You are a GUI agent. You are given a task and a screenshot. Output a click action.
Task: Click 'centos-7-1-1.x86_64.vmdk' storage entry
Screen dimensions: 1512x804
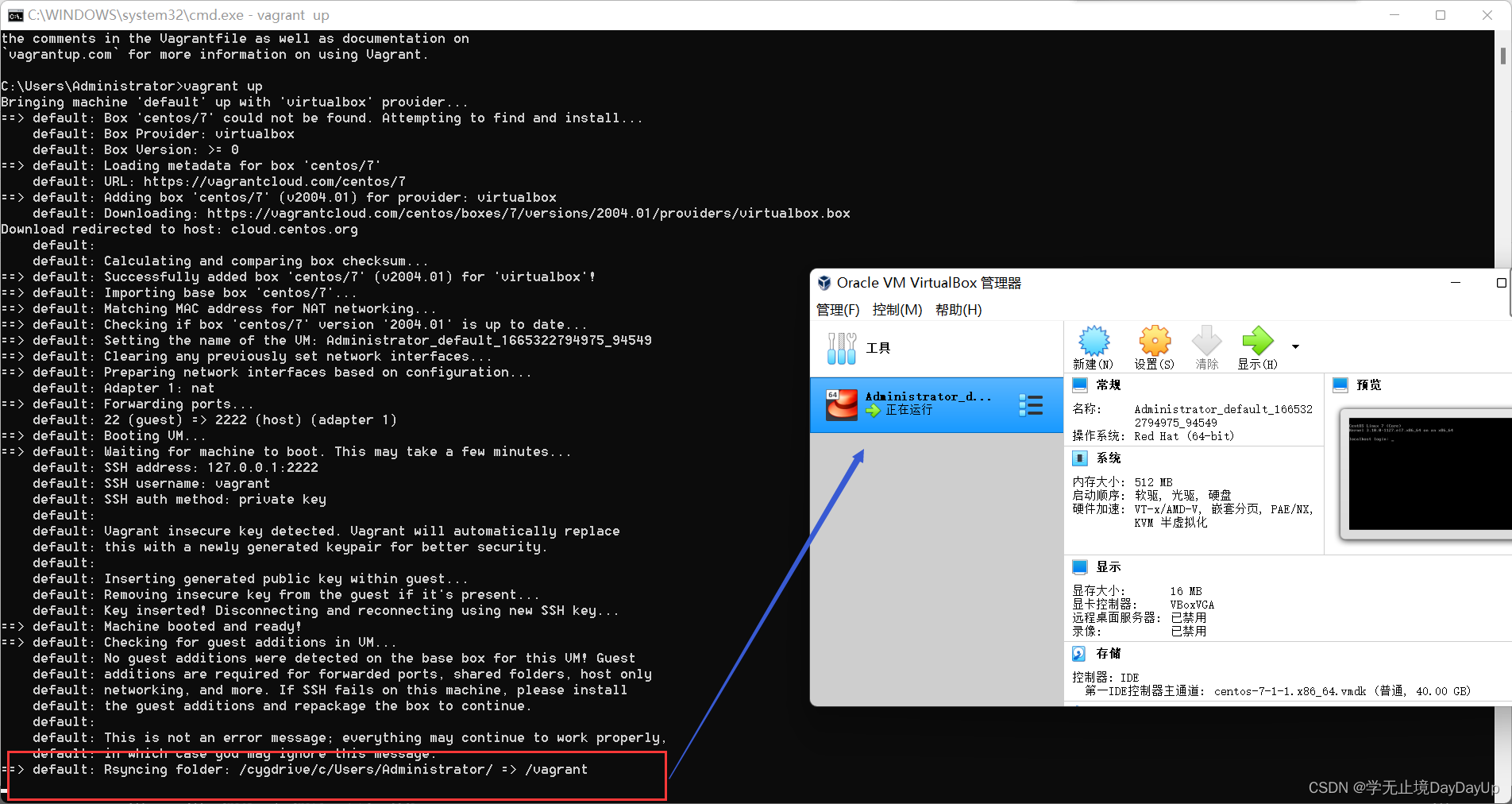[1290, 692]
